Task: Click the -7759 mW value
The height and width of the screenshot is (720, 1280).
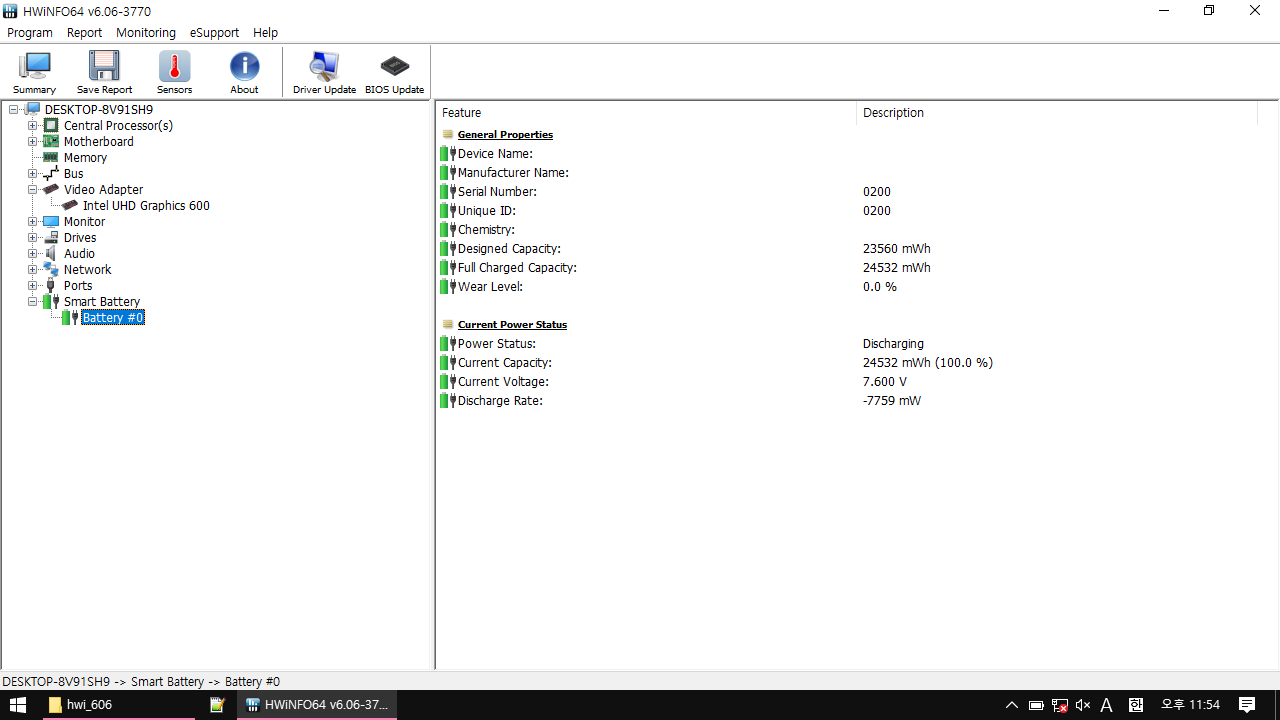Action: pos(892,401)
